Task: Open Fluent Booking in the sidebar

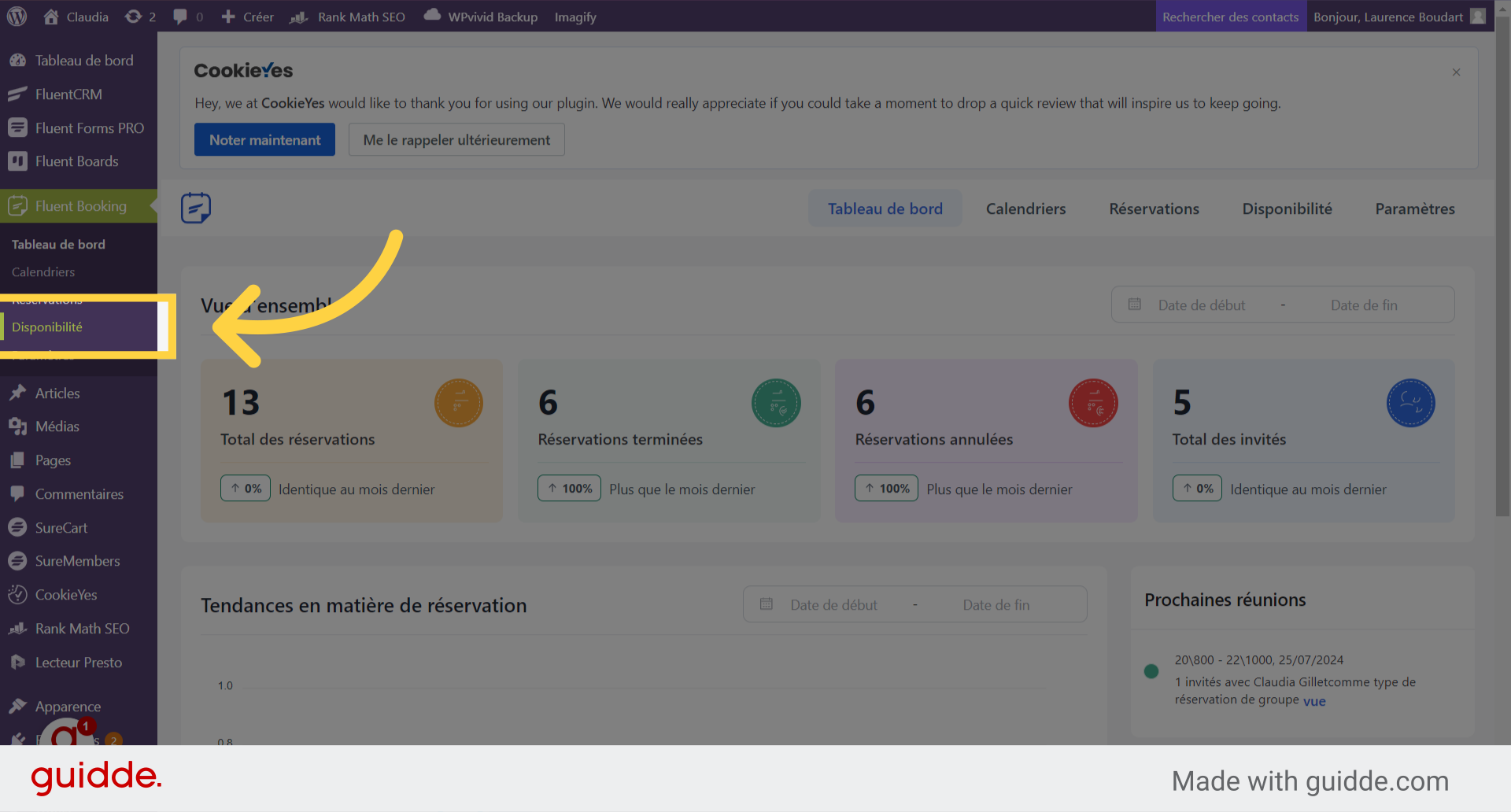Action: [x=79, y=206]
